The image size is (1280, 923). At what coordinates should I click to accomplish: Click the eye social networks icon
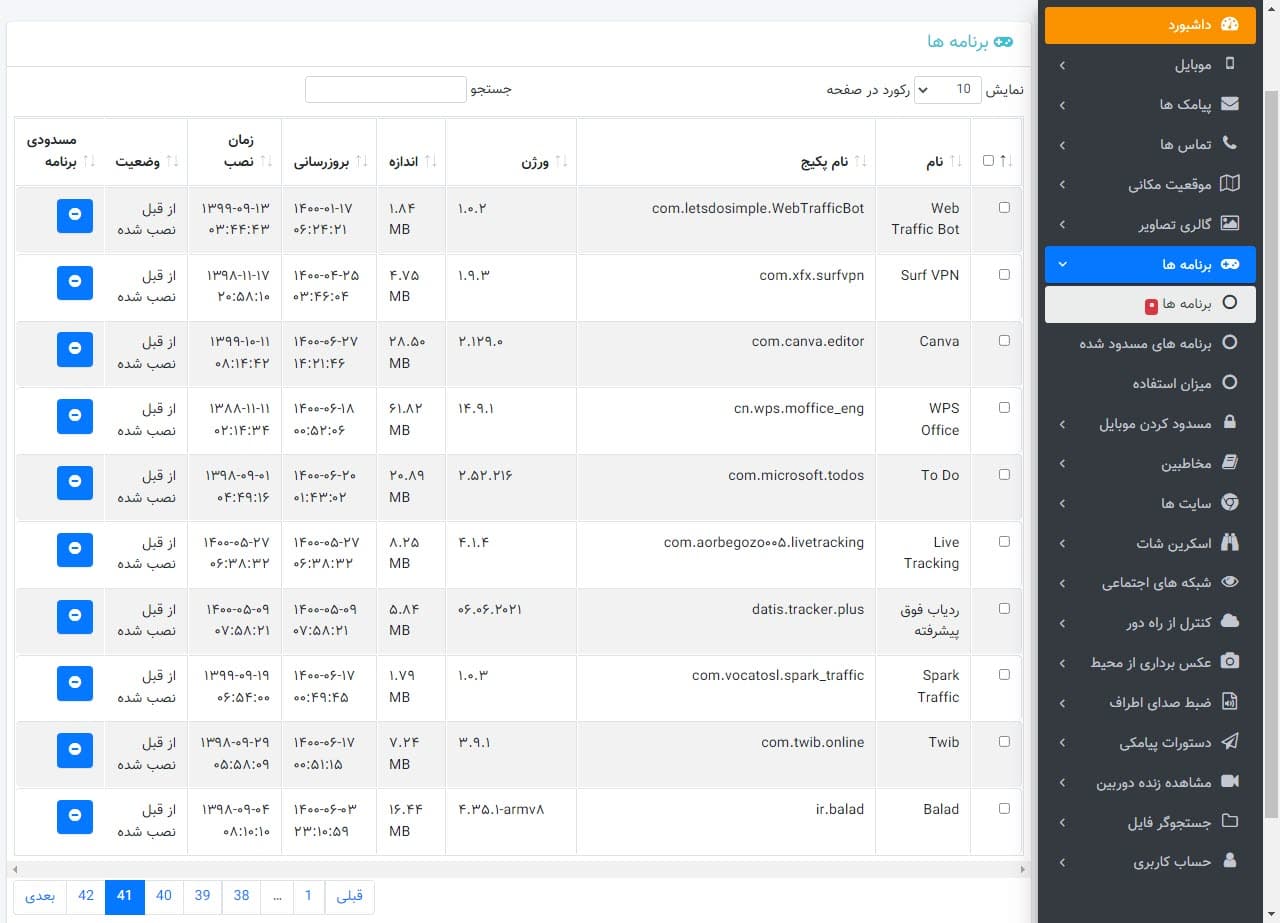1230,582
